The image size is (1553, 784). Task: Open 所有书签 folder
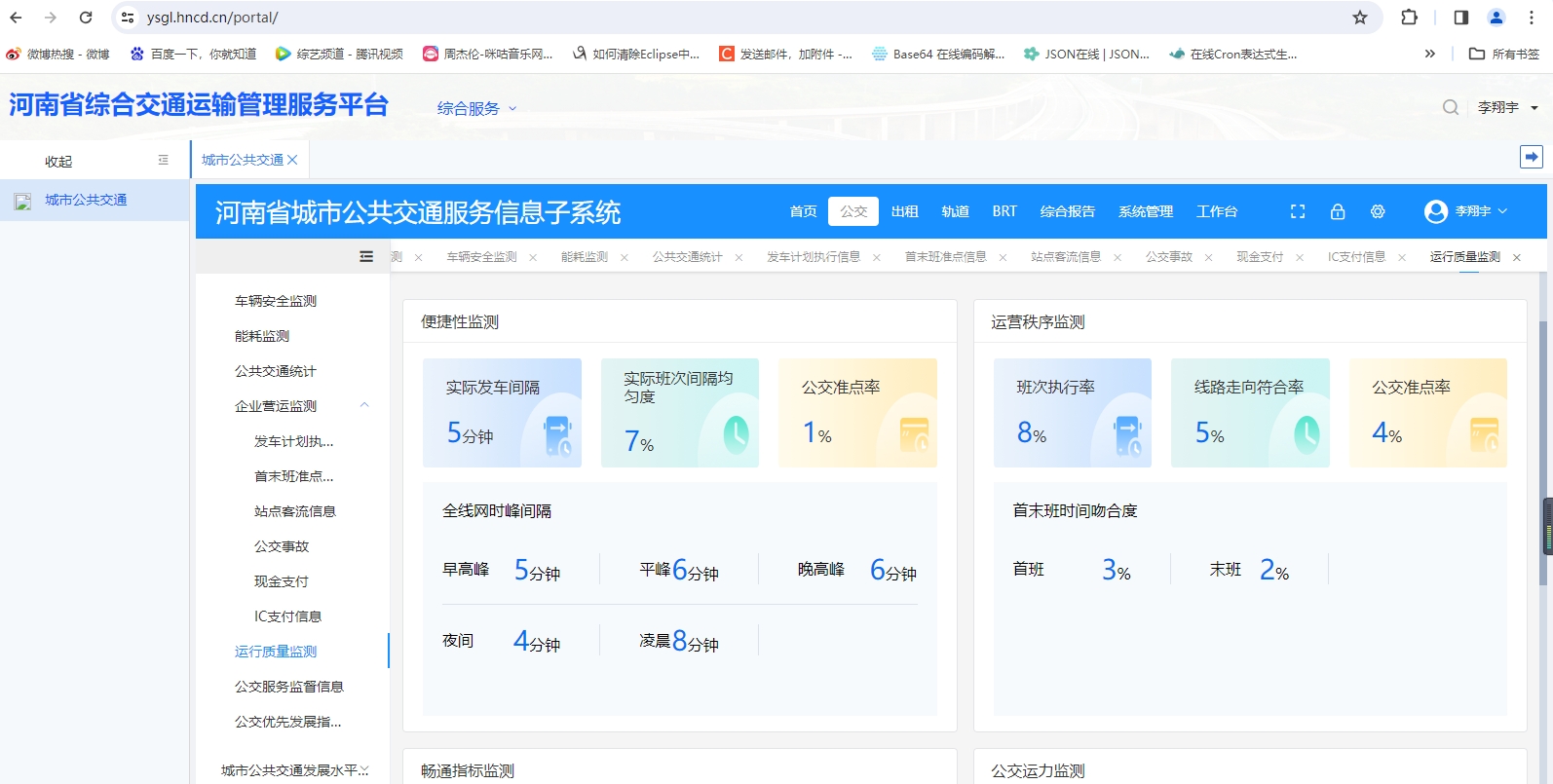point(1505,54)
